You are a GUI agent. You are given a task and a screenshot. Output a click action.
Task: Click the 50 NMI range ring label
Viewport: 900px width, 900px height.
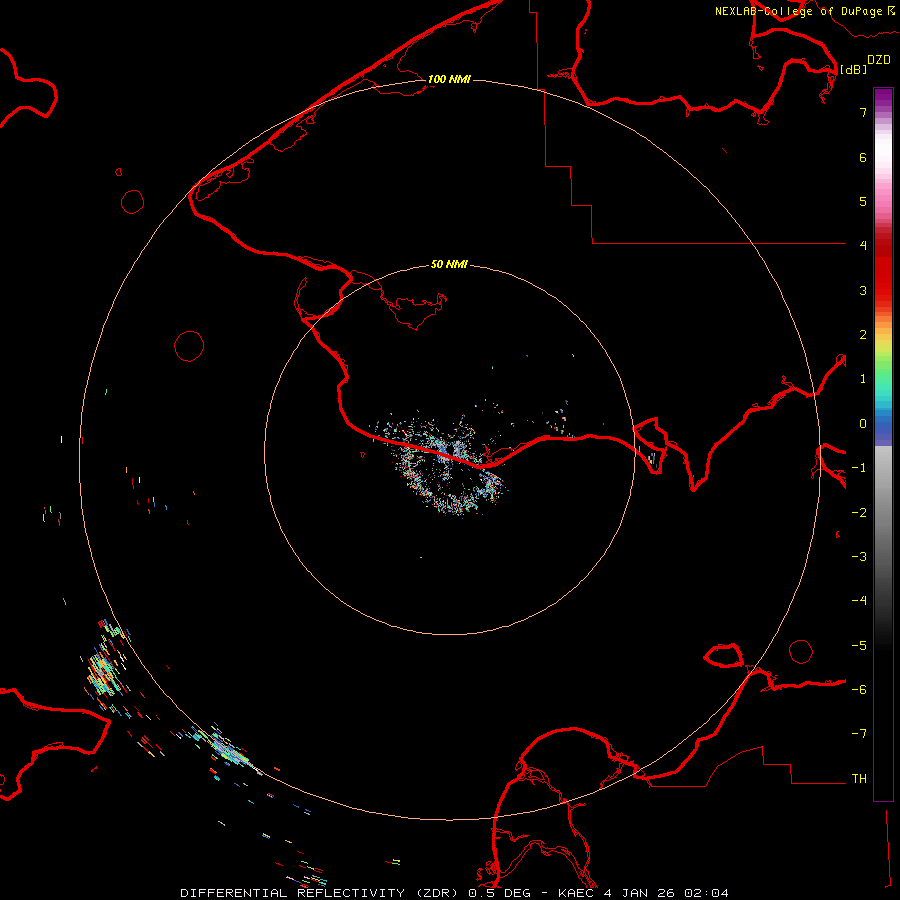pyautogui.click(x=449, y=264)
